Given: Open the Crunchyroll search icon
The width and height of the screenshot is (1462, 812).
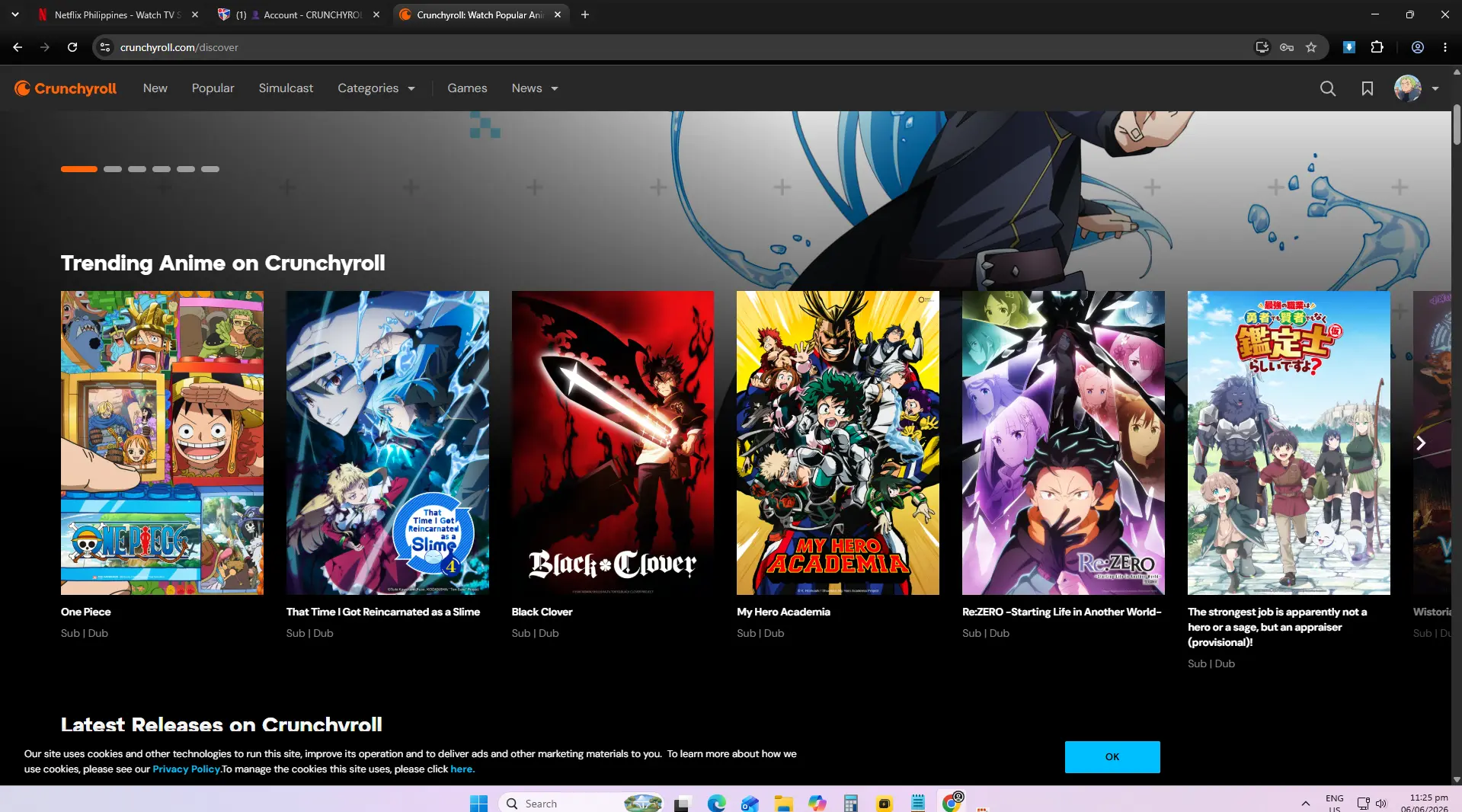Looking at the screenshot, I should pyautogui.click(x=1328, y=88).
